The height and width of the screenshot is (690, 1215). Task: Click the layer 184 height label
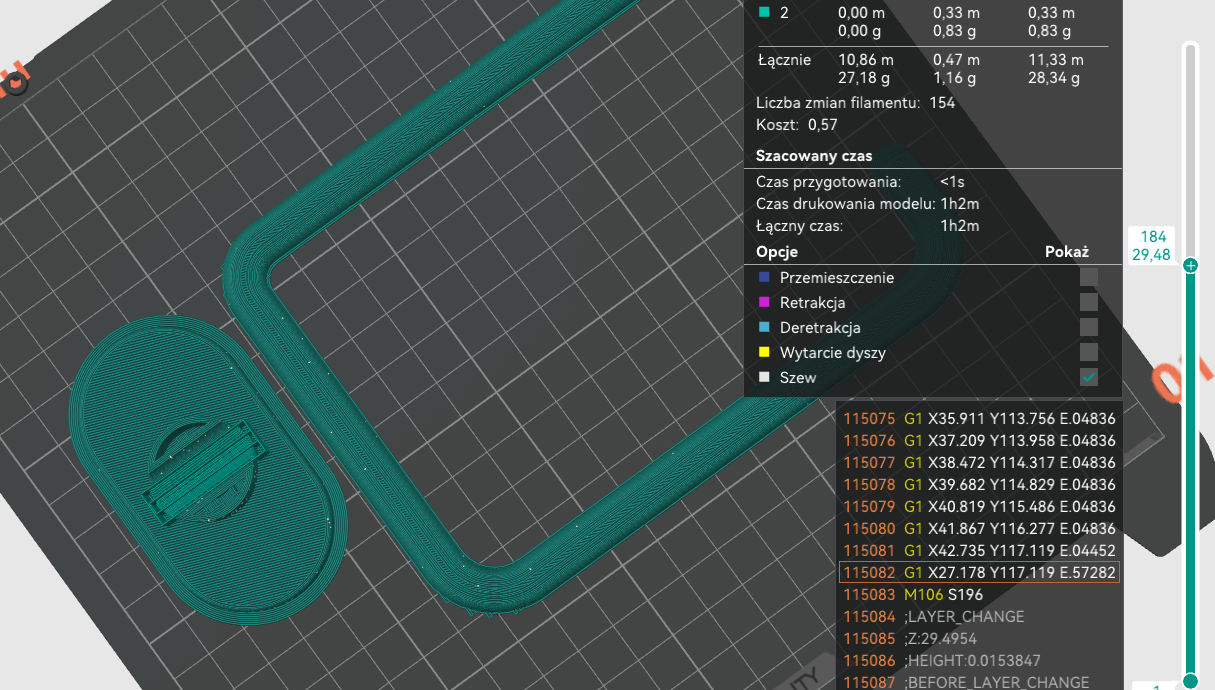[1153, 246]
